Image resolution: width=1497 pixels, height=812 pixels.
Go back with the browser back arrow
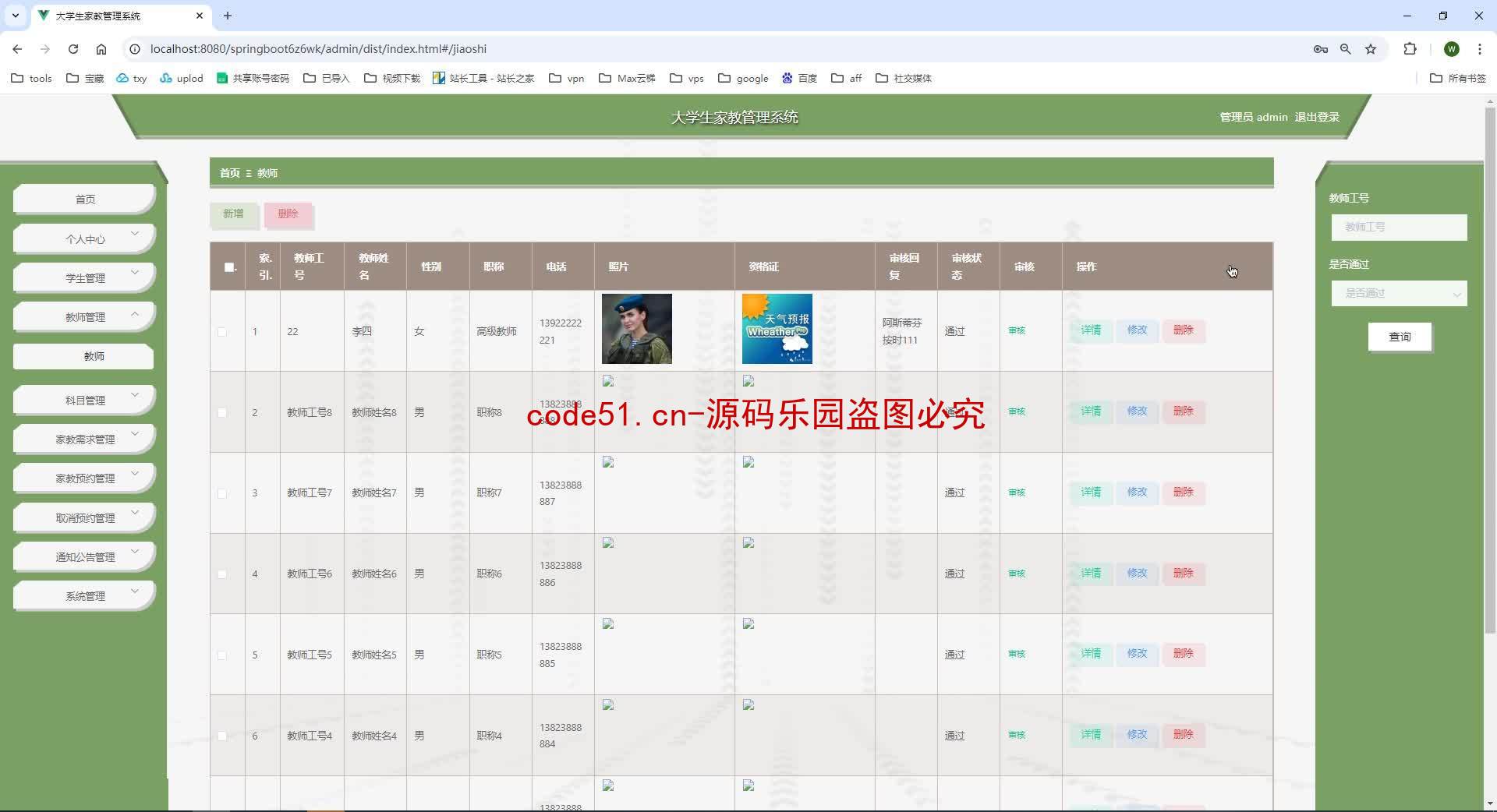tap(17, 48)
